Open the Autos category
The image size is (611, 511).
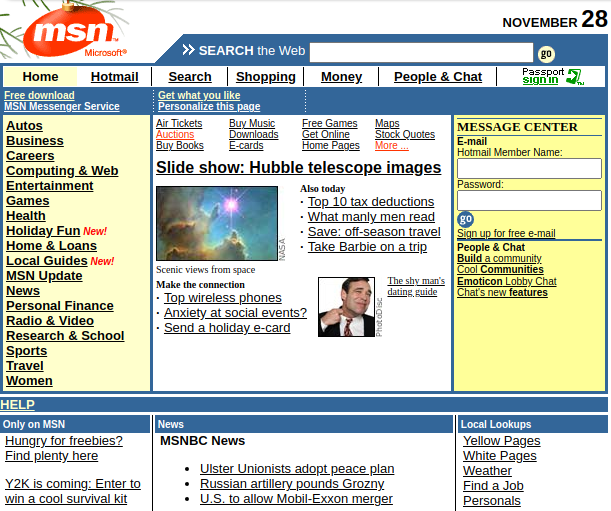24,126
